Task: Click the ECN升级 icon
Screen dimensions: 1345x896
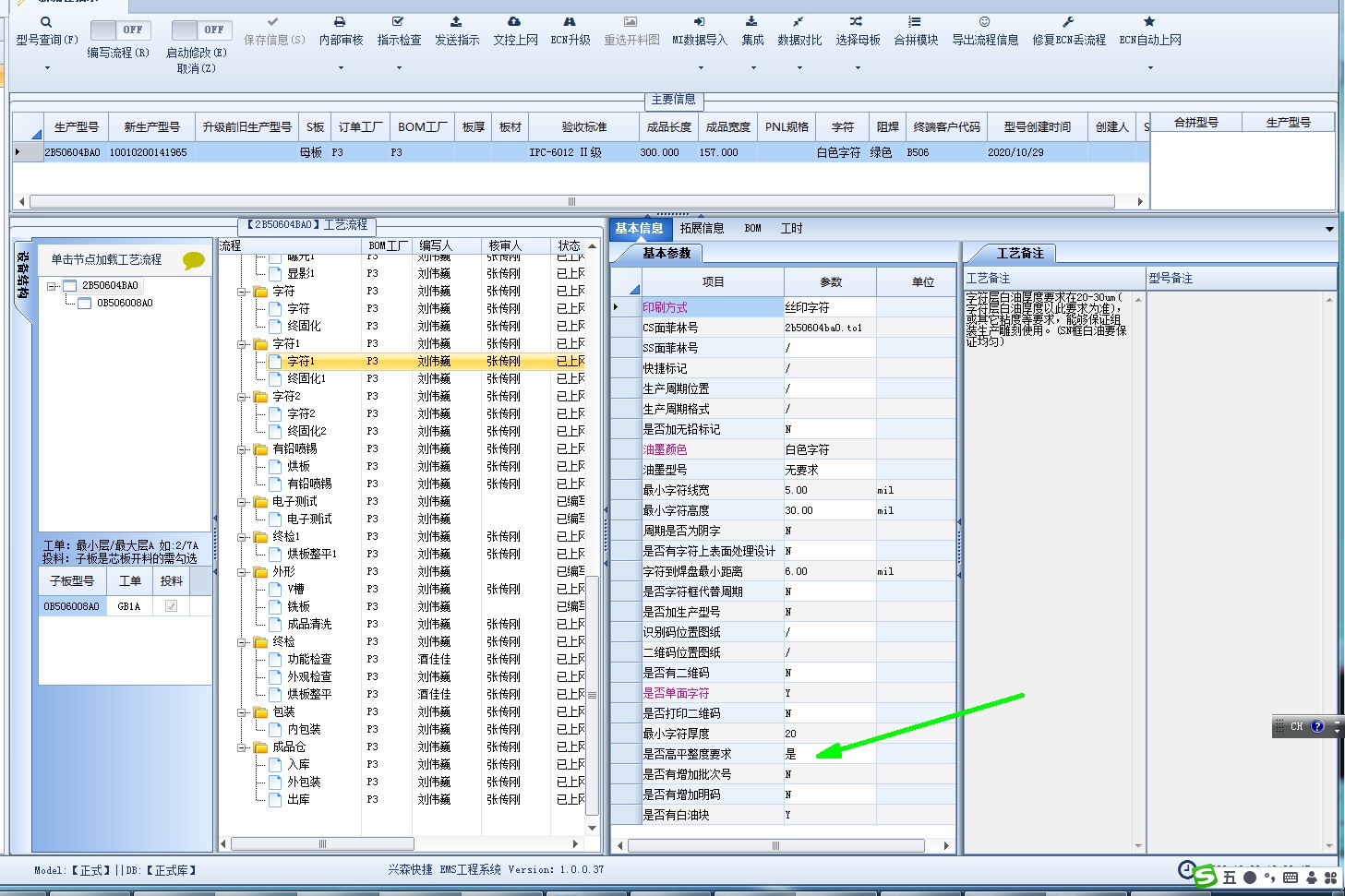Action: (x=570, y=21)
